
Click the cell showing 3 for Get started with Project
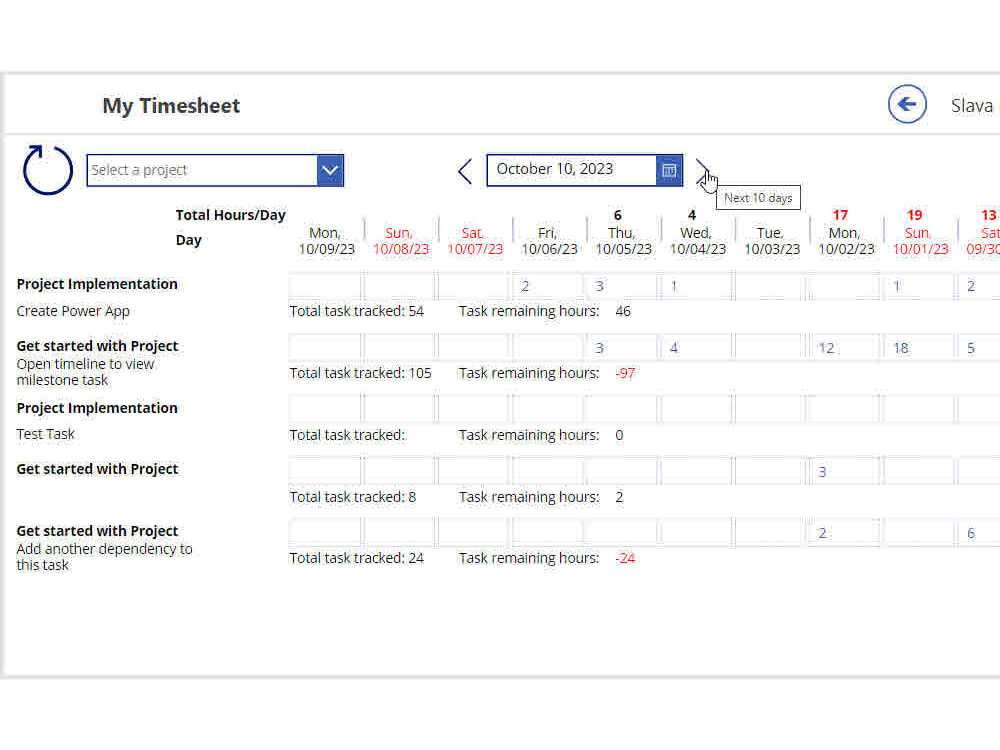[843, 471]
